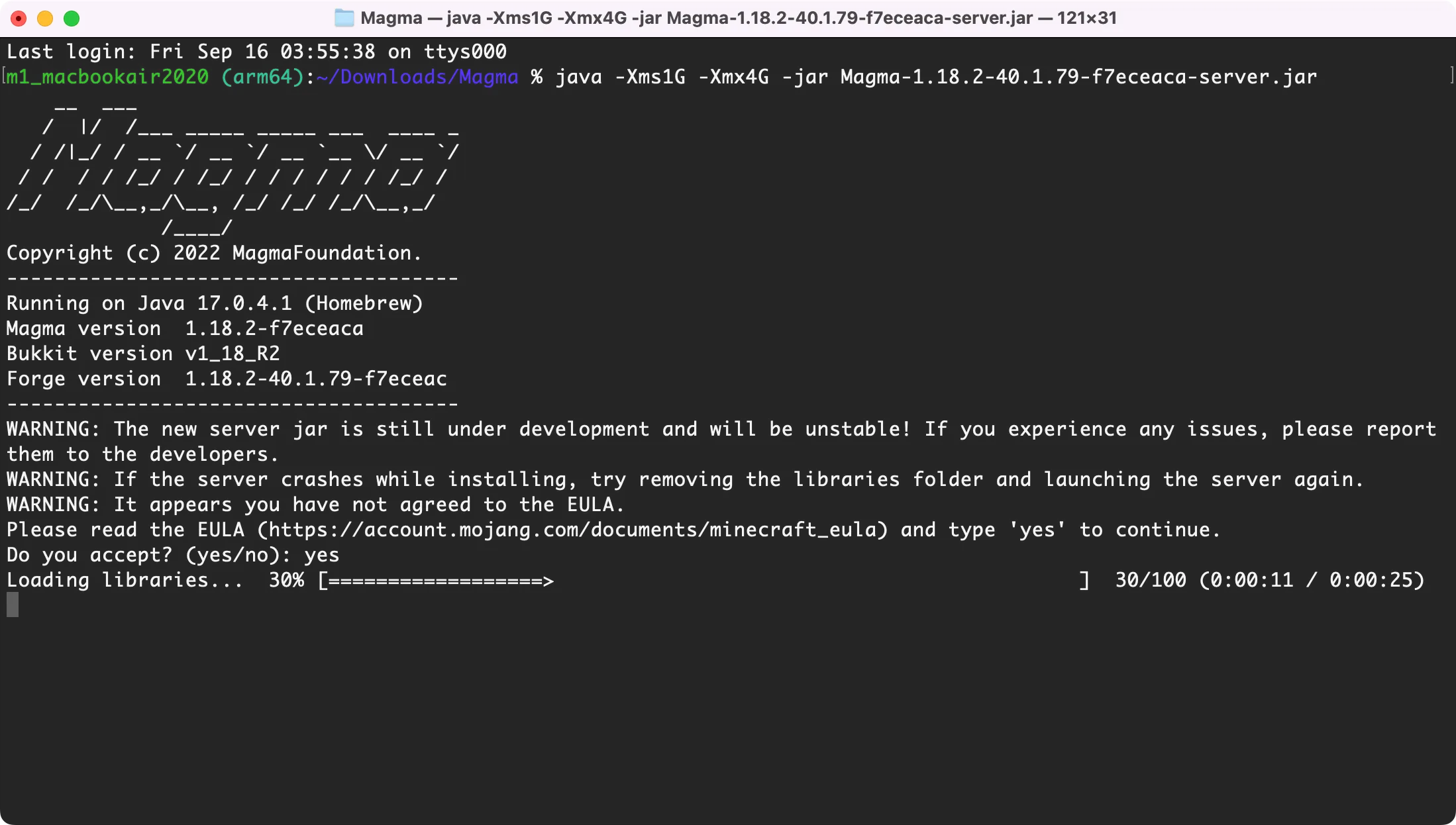Click 'Loading libraries... 30%' label
This screenshot has width=1456, height=825.
[x=155, y=580]
